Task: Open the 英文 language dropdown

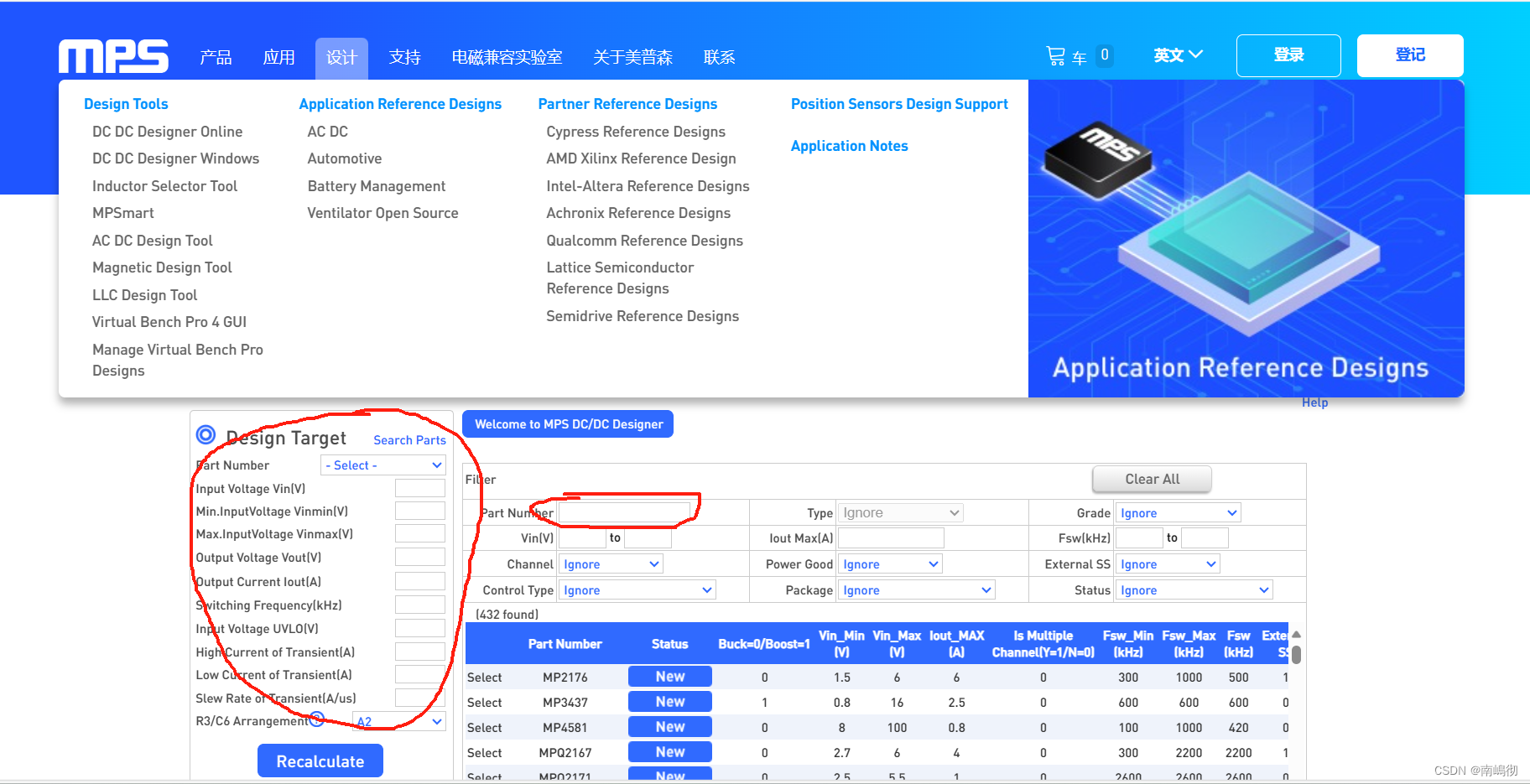Action: pyautogui.click(x=1178, y=55)
